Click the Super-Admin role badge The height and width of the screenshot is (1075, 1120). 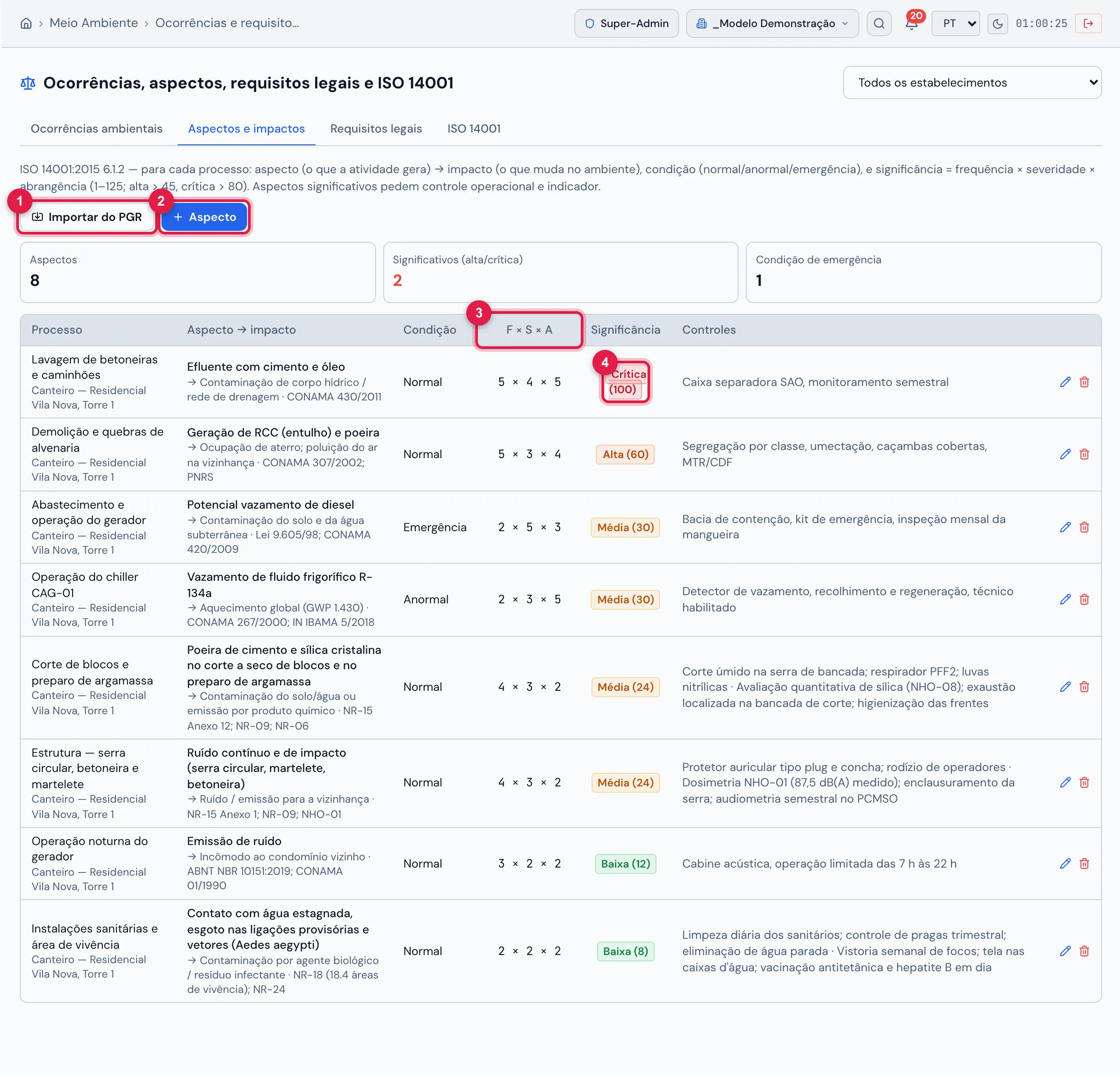626,23
